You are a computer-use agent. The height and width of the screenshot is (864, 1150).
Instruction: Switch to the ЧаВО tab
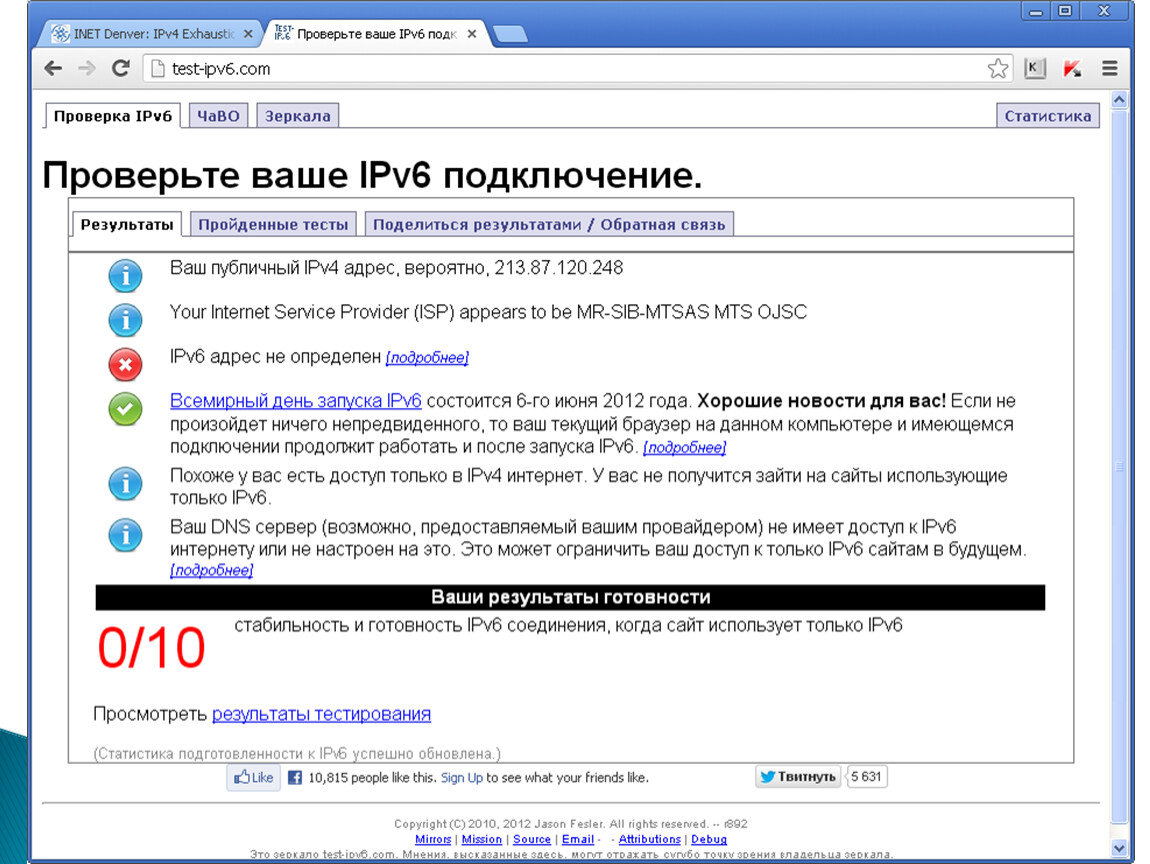(x=218, y=116)
